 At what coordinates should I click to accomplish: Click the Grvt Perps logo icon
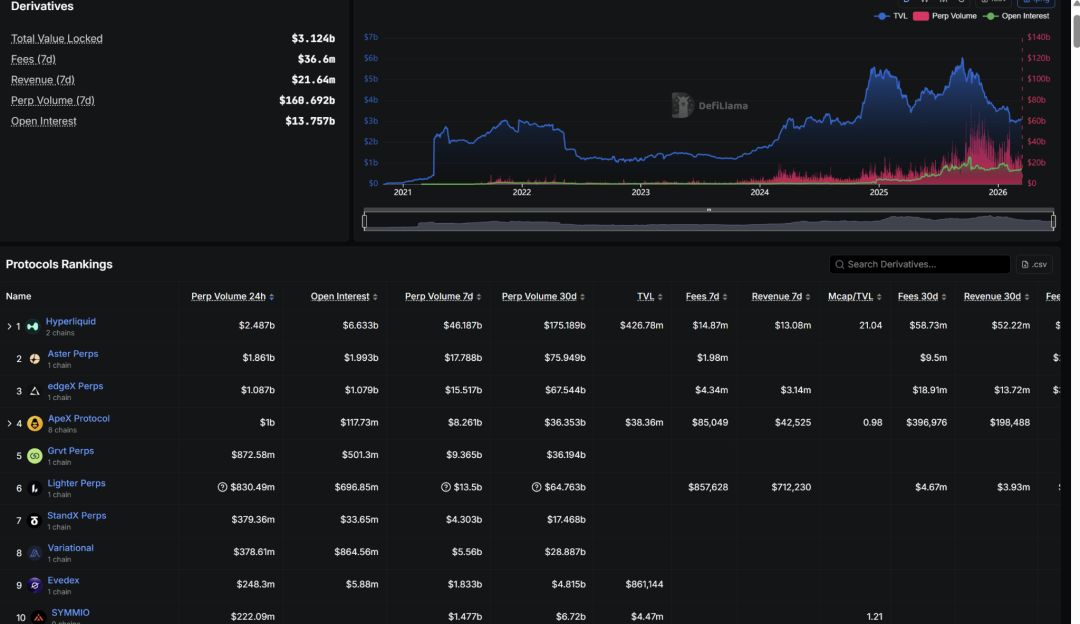point(34,456)
